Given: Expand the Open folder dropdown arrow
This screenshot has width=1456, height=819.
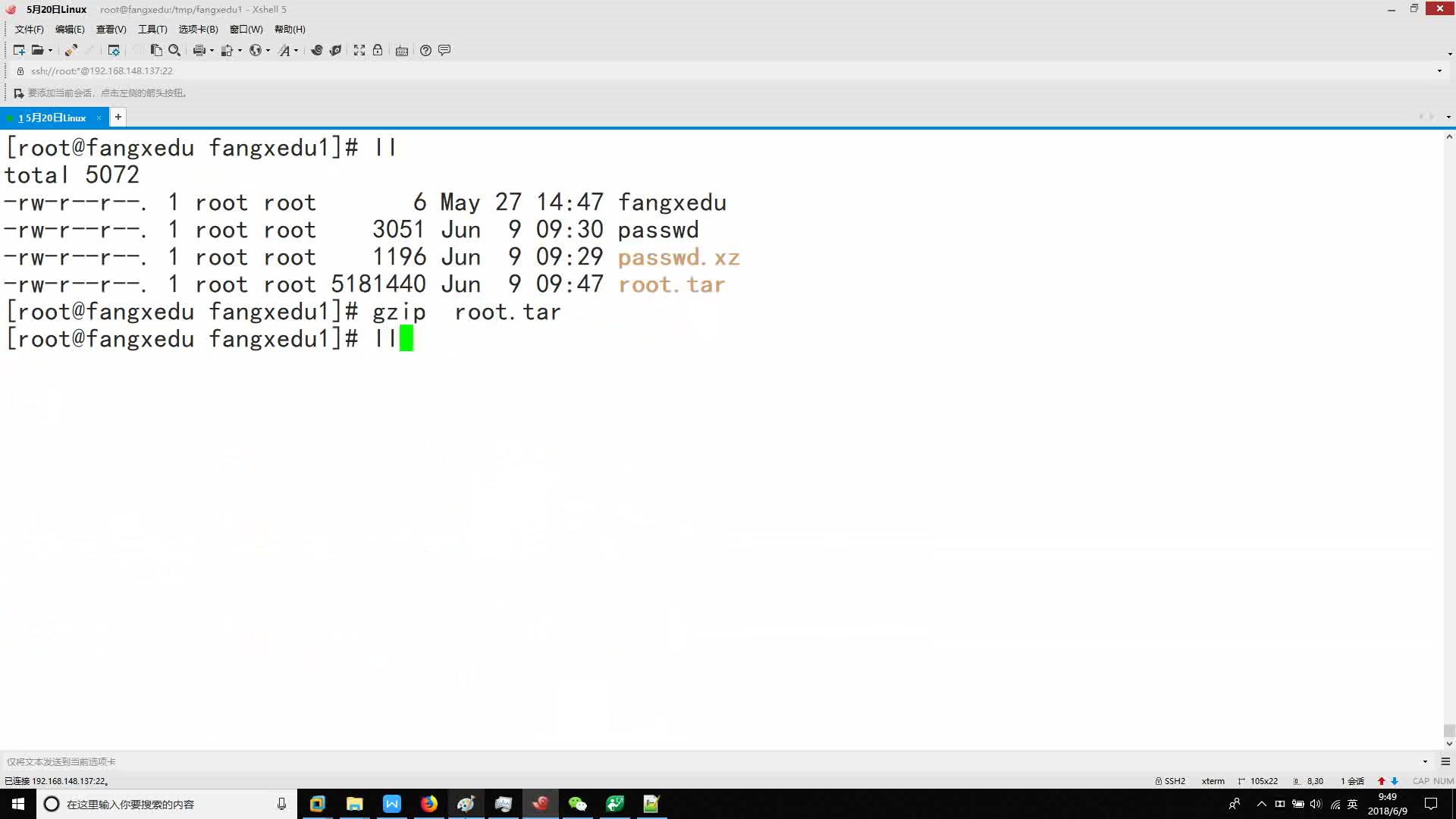Looking at the screenshot, I should click(50, 51).
